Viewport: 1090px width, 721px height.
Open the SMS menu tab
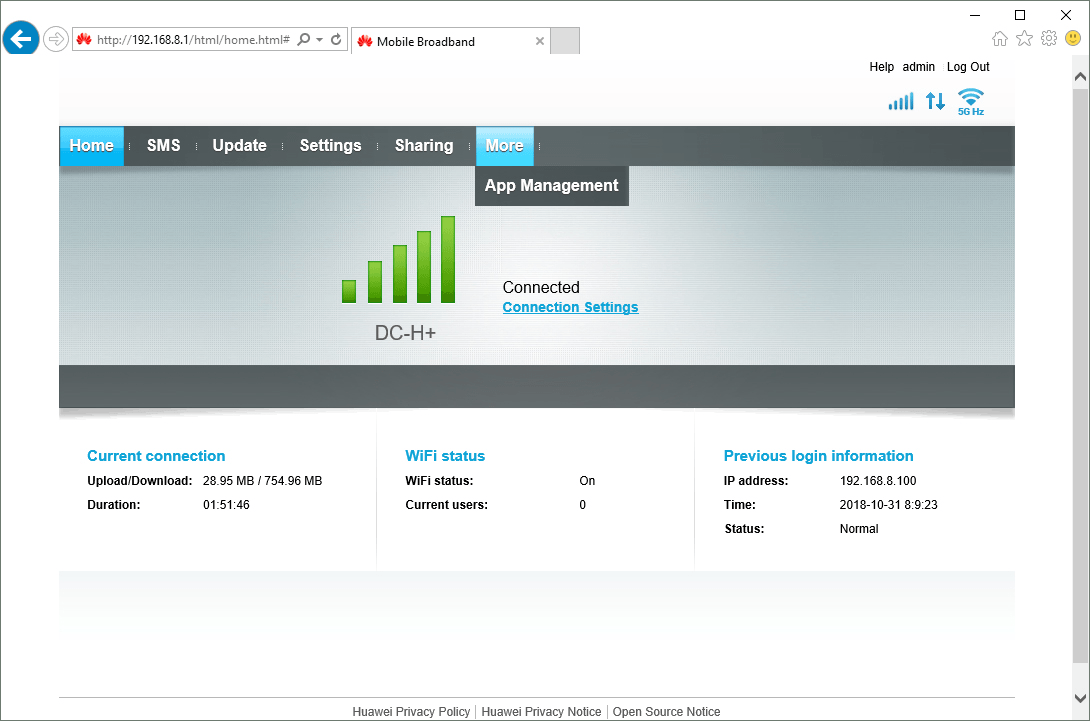click(x=163, y=145)
